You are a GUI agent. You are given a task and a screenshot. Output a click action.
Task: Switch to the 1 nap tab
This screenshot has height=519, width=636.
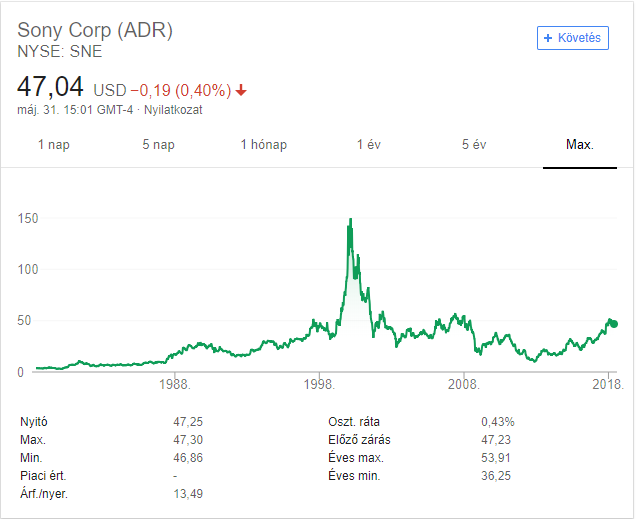[54, 145]
